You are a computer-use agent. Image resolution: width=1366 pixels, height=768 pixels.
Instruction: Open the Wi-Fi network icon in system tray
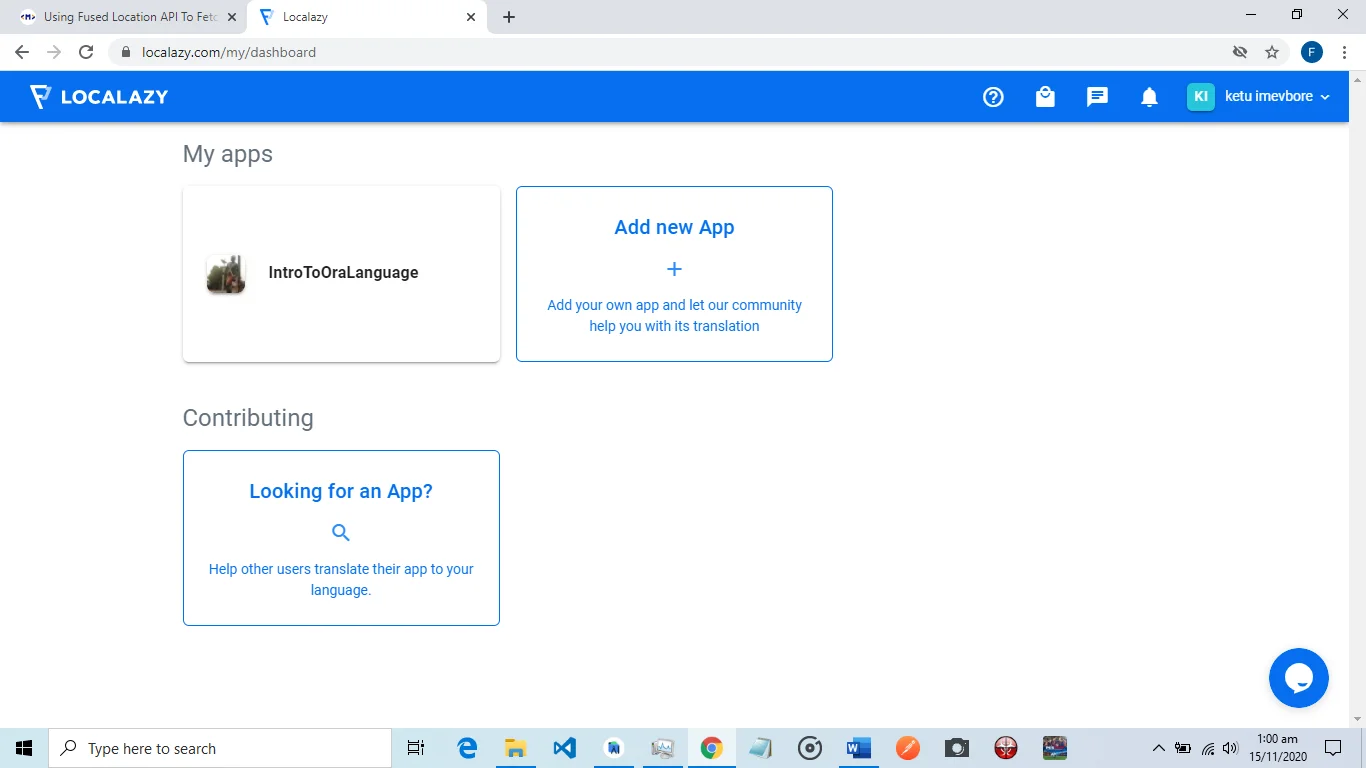coord(1207,748)
